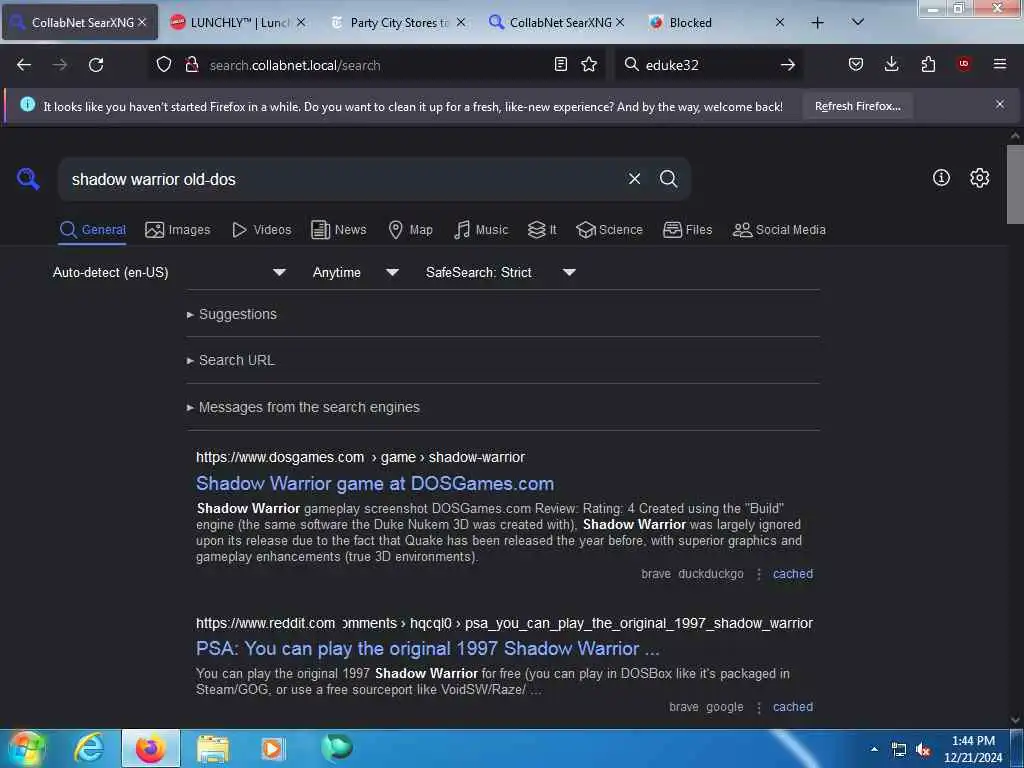This screenshot has height=768, width=1024.
Task: Launch Internet Explorer from the taskbar
Action: point(89,748)
